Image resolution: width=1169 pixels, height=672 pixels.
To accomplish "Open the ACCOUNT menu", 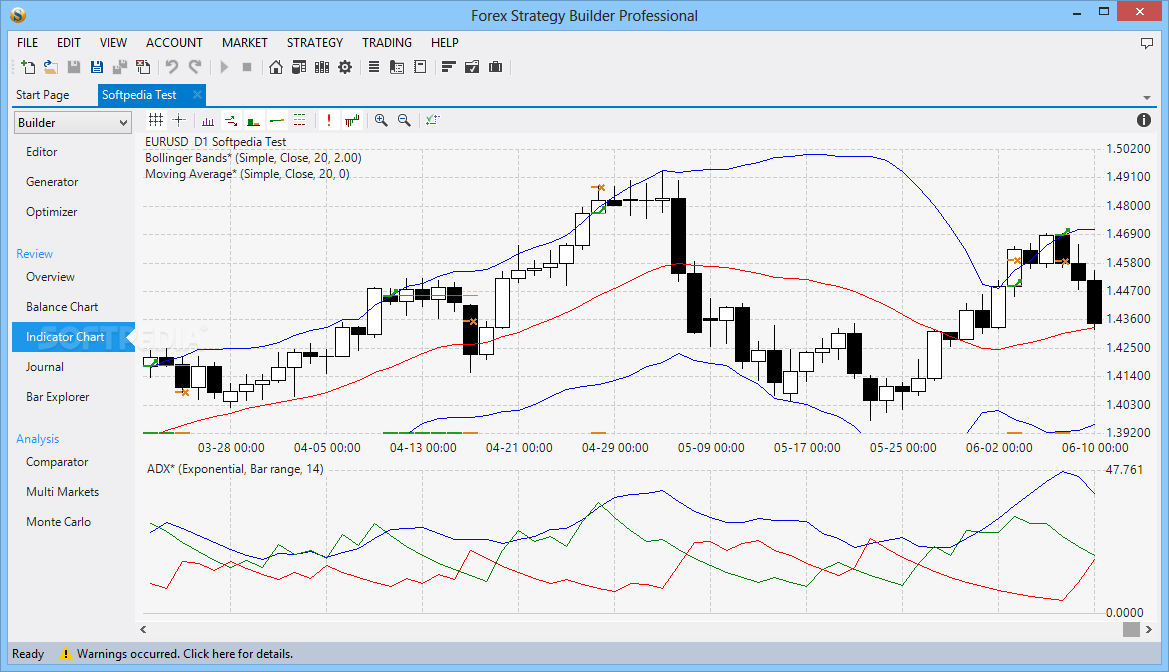I will (x=174, y=43).
